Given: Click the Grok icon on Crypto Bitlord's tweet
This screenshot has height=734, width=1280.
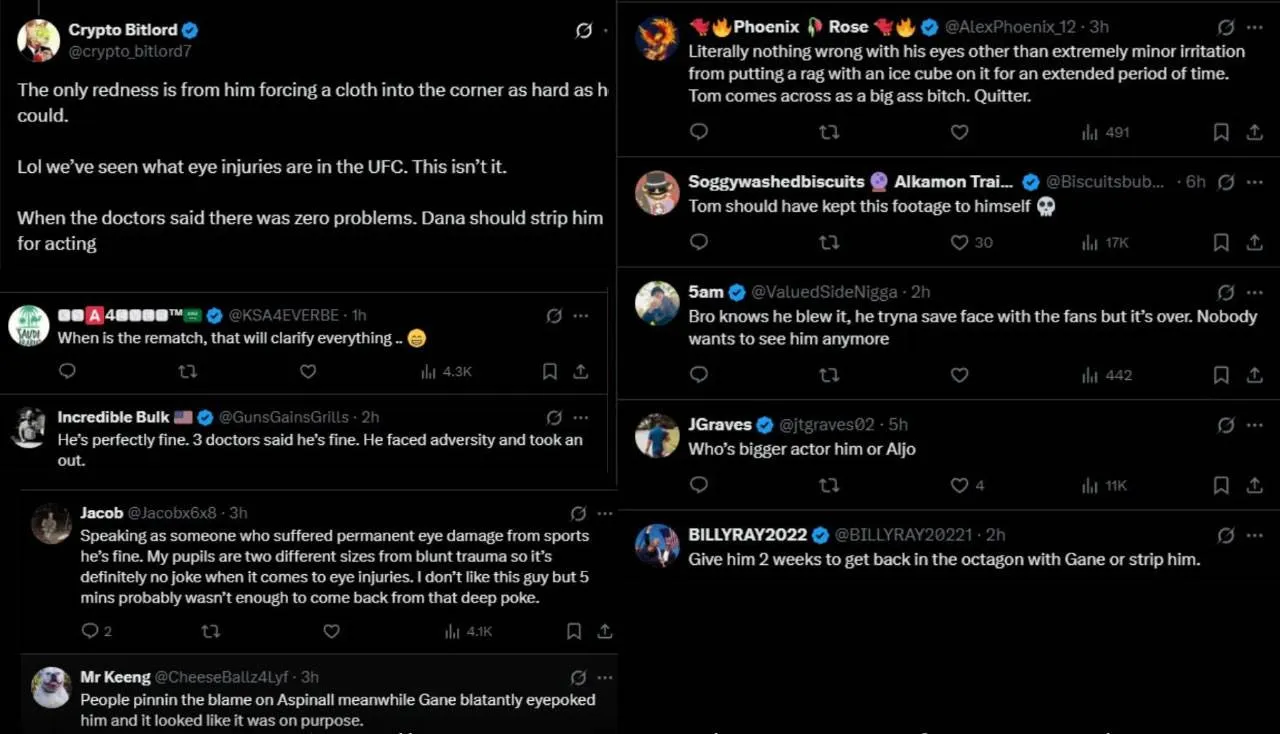Looking at the screenshot, I should [x=584, y=30].
